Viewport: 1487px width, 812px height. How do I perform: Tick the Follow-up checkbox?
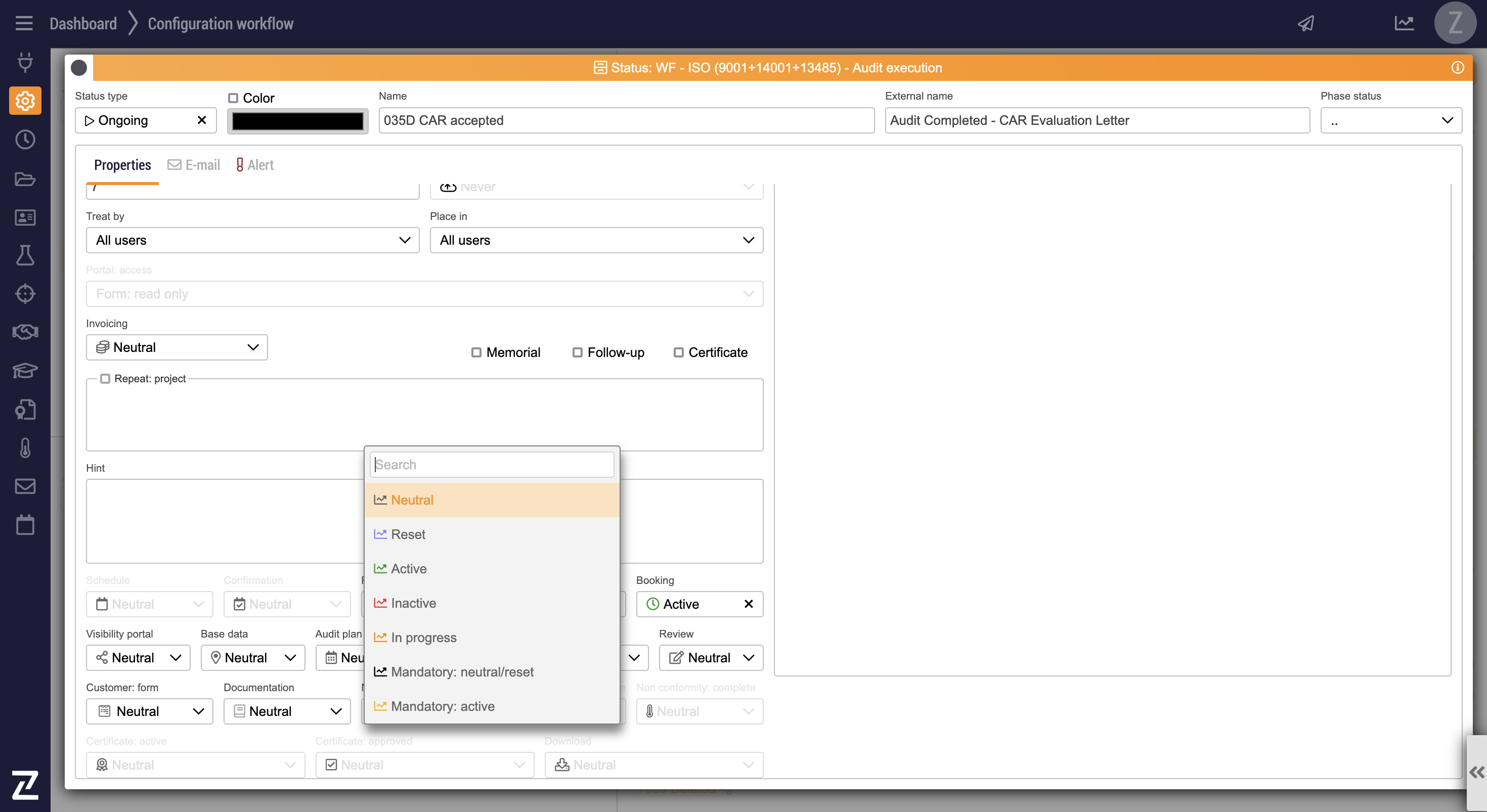coord(577,352)
